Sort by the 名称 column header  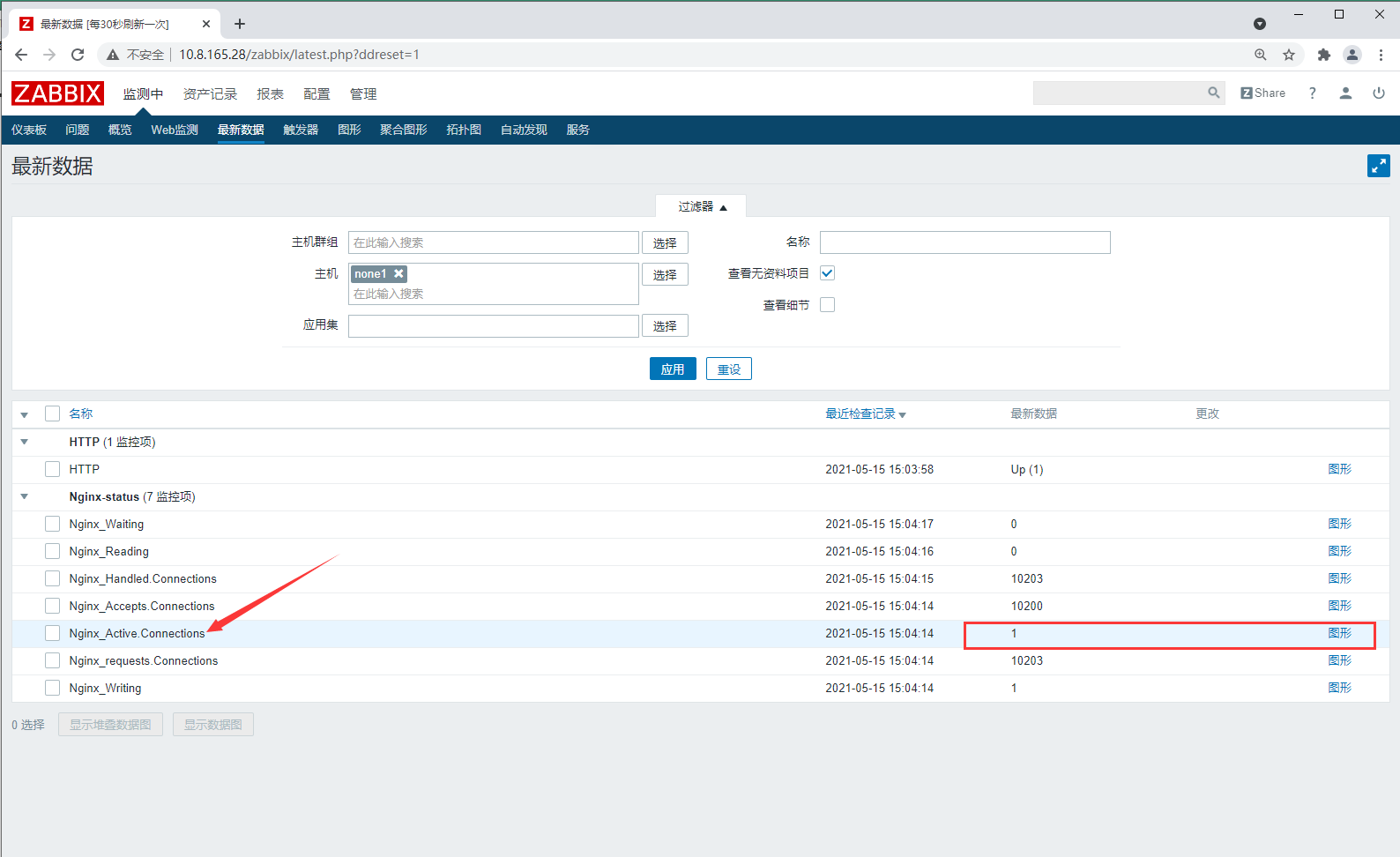tap(81, 414)
